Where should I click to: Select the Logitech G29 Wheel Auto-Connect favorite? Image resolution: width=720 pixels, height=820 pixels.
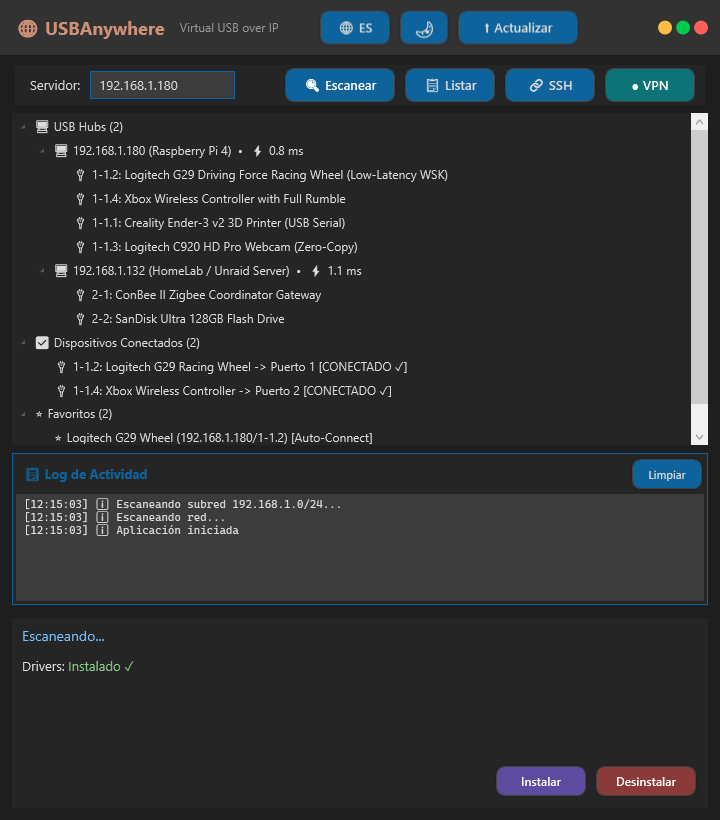click(220, 438)
